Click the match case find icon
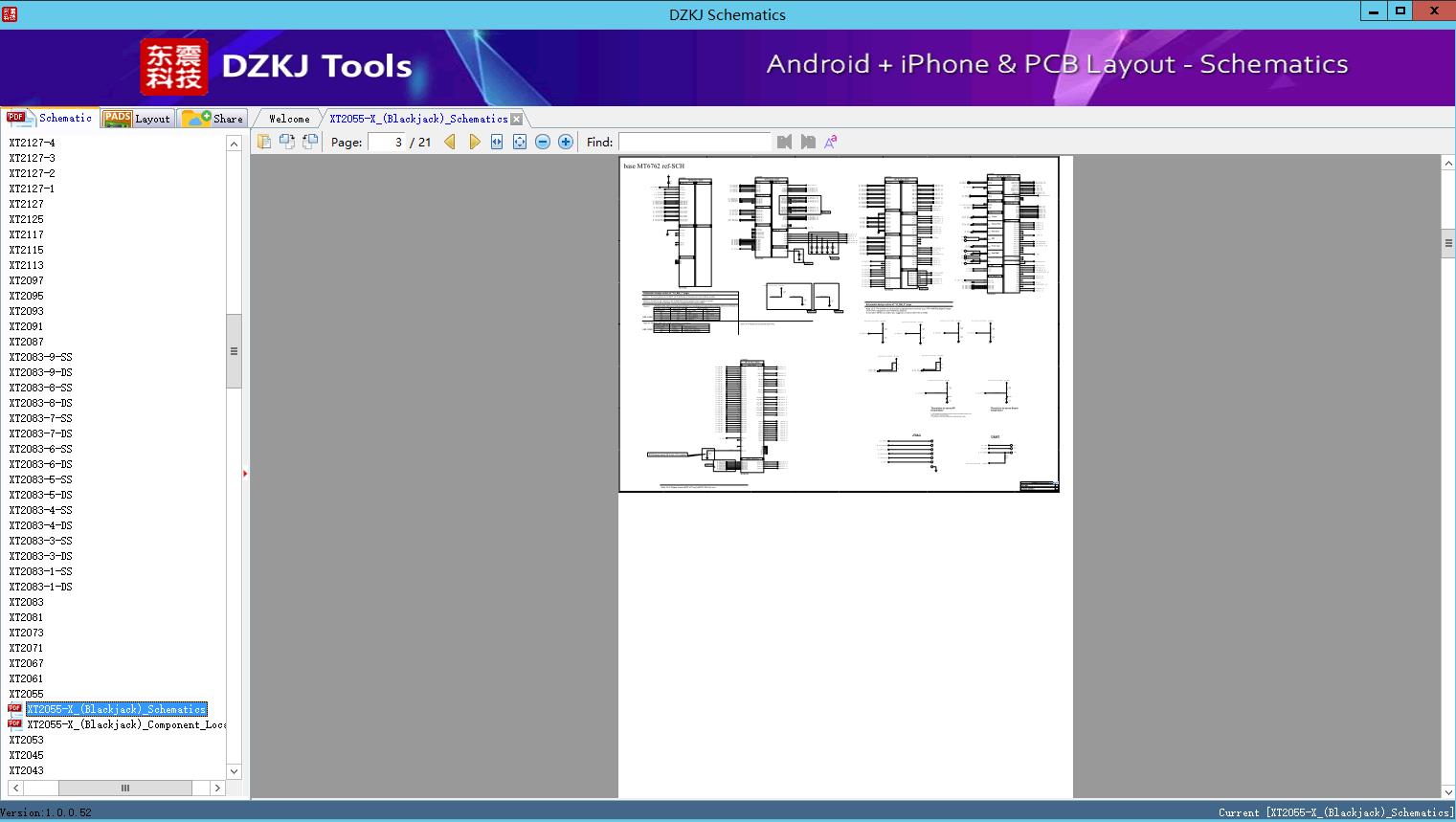Image resolution: width=1456 pixels, height=822 pixels. click(831, 142)
